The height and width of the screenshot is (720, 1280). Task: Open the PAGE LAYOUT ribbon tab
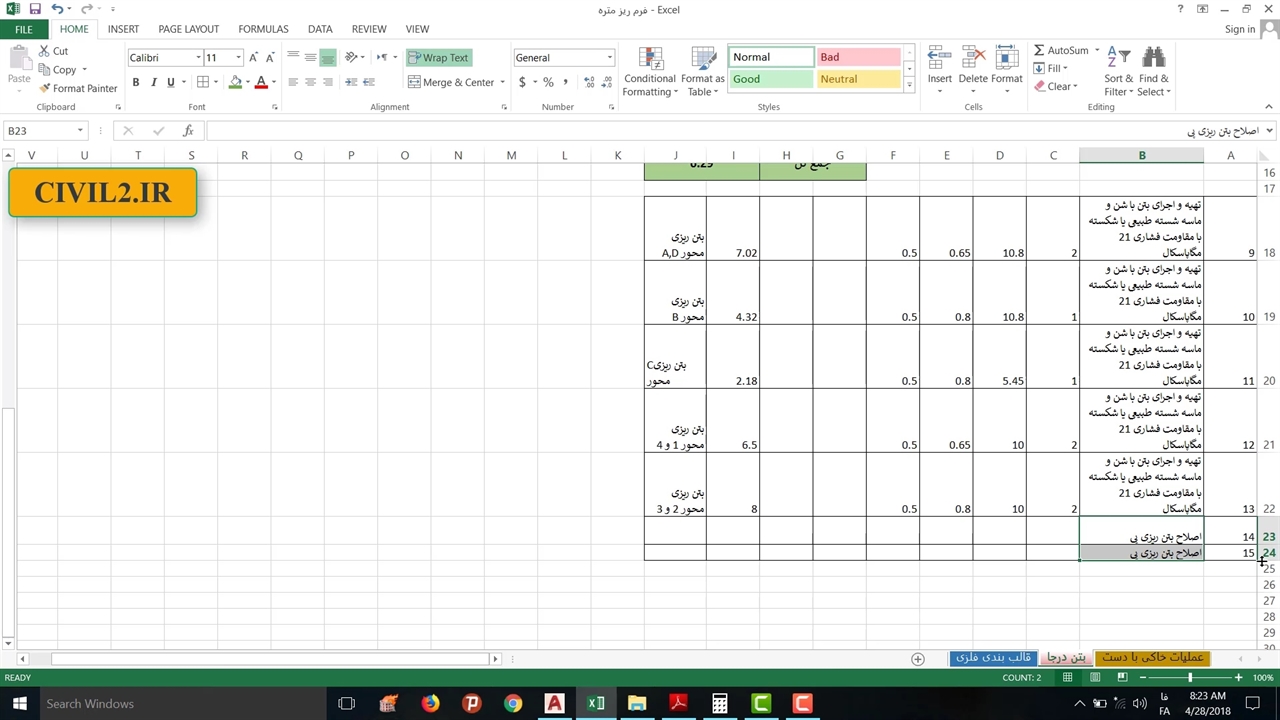188,29
